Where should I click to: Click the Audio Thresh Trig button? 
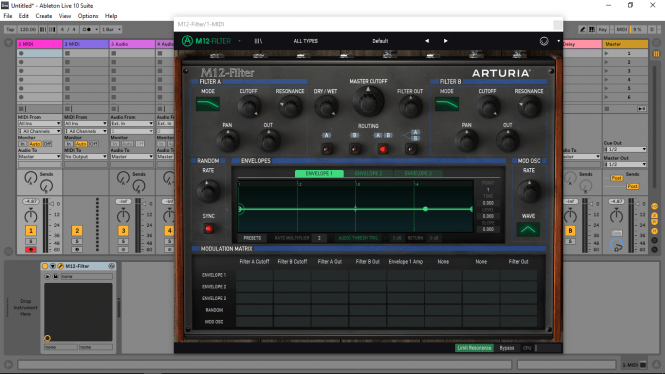[358, 238]
